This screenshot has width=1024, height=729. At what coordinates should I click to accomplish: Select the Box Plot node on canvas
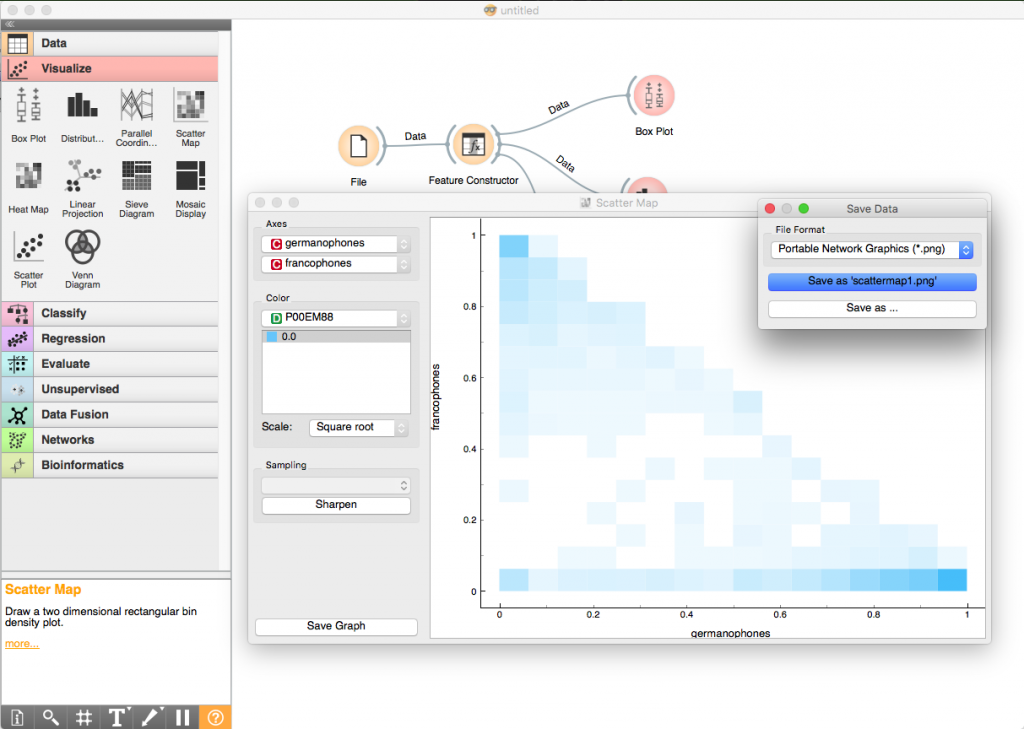[x=654, y=96]
